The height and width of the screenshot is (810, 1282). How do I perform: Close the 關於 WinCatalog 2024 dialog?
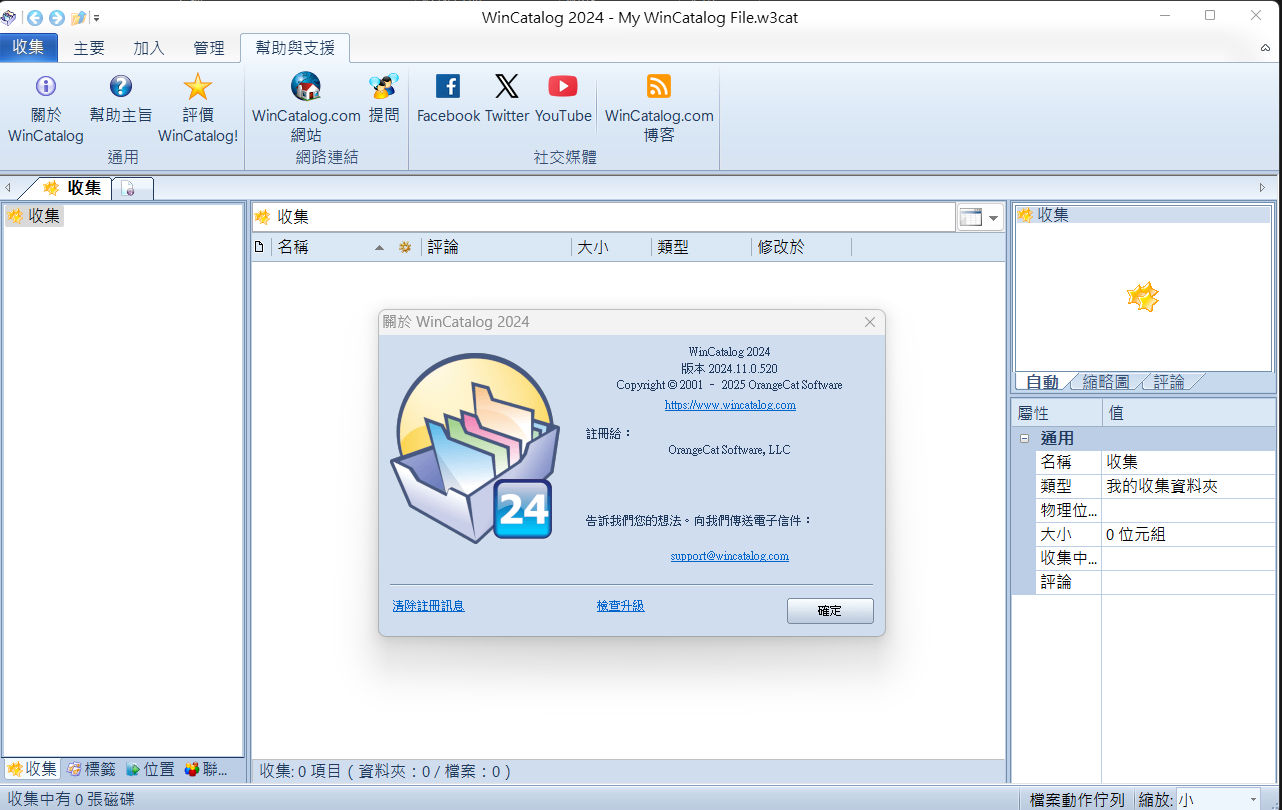[870, 322]
